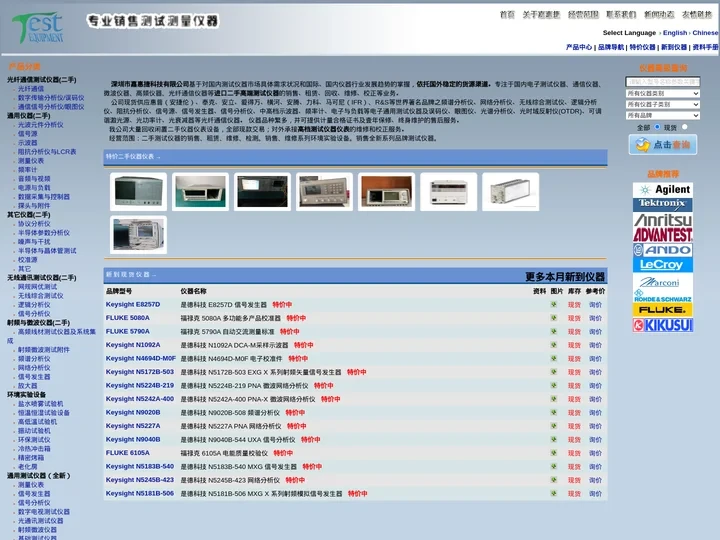Select the 现货 radio button
720x540 pixels.
(685, 127)
